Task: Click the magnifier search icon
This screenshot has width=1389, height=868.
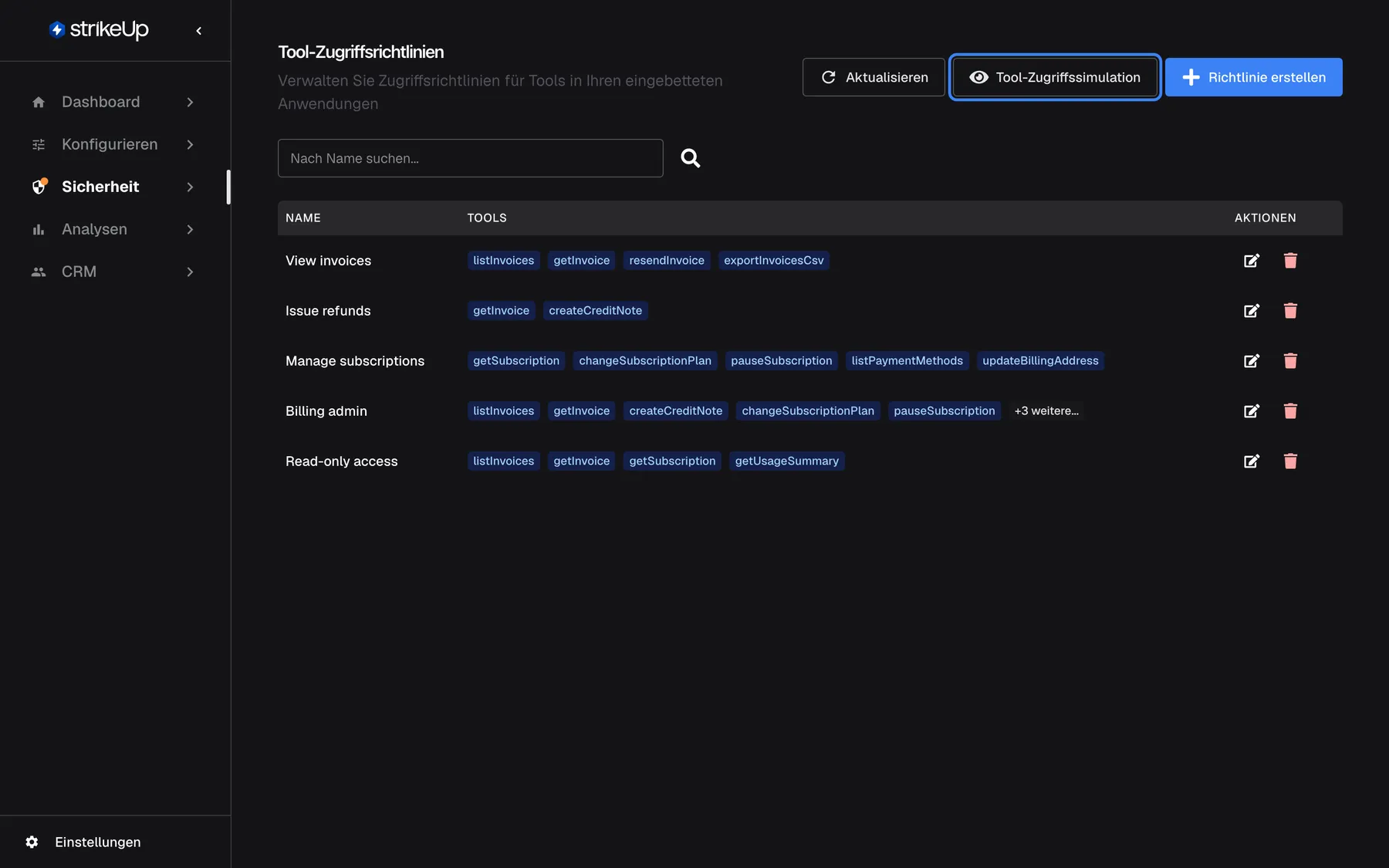Action: (x=691, y=158)
